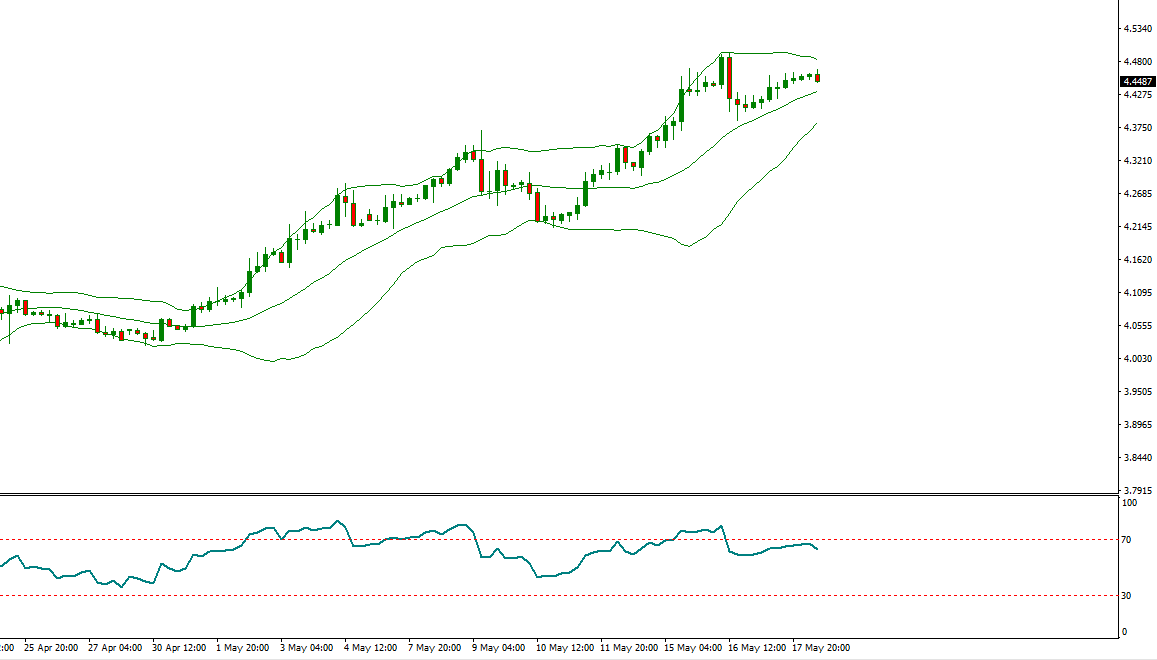1157x660 pixels.
Task: Click the last red candle on chart
Action: [818, 77]
